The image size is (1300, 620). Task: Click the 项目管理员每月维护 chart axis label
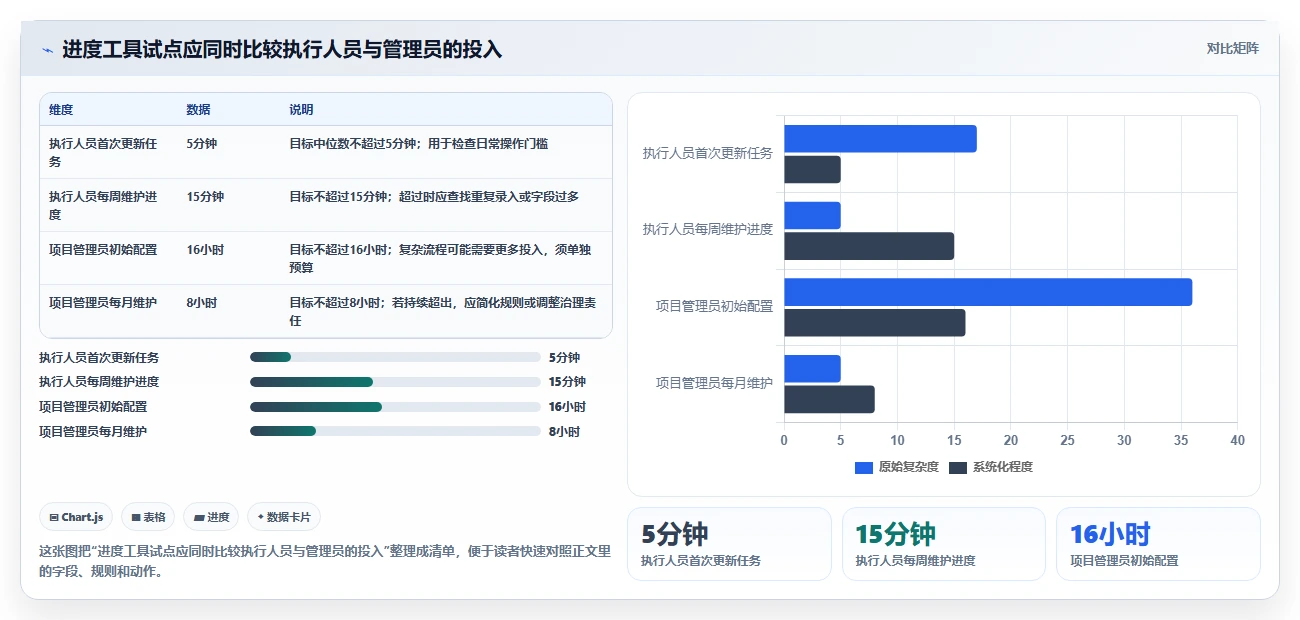[715, 383]
